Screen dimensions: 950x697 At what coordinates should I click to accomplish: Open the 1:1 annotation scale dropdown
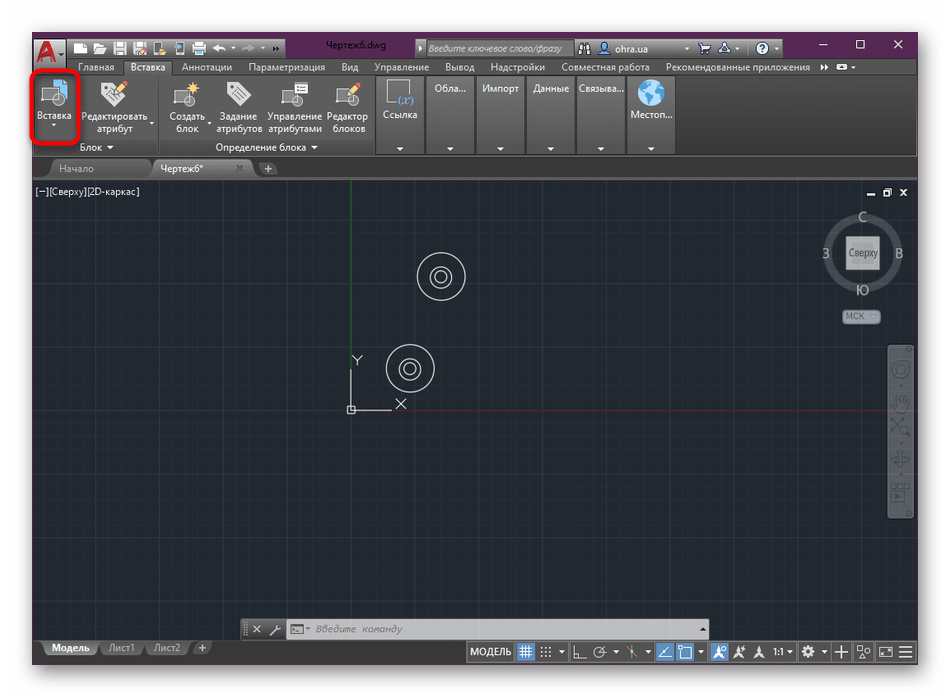click(x=784, y=652)
